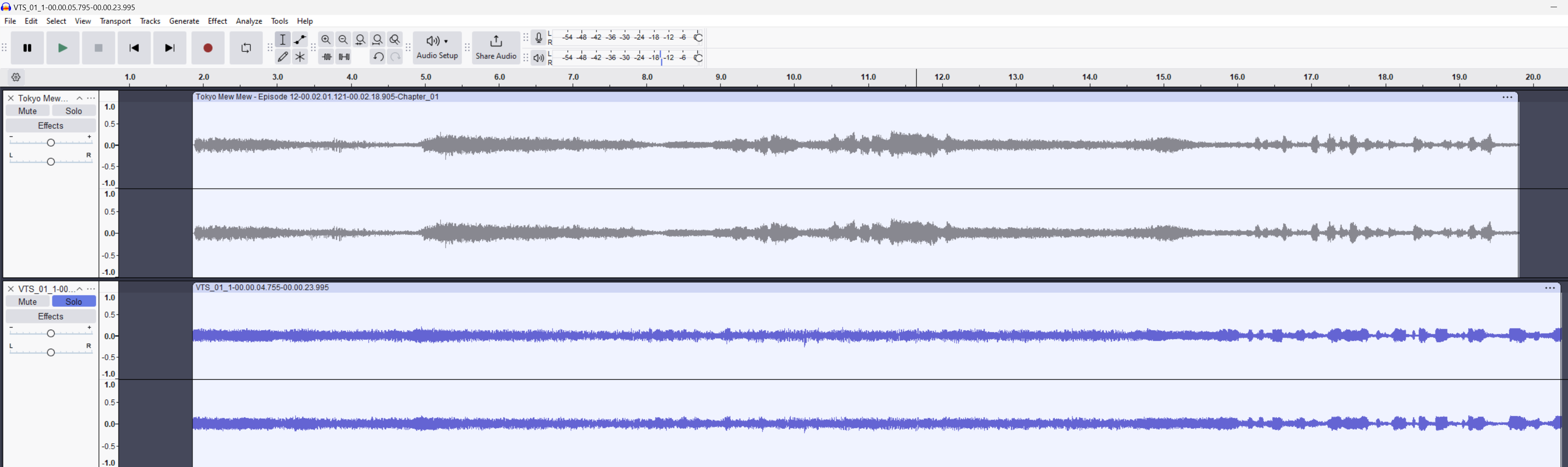
Task: Select the Draw pencil tool
Action: click(x=282, y=57)
